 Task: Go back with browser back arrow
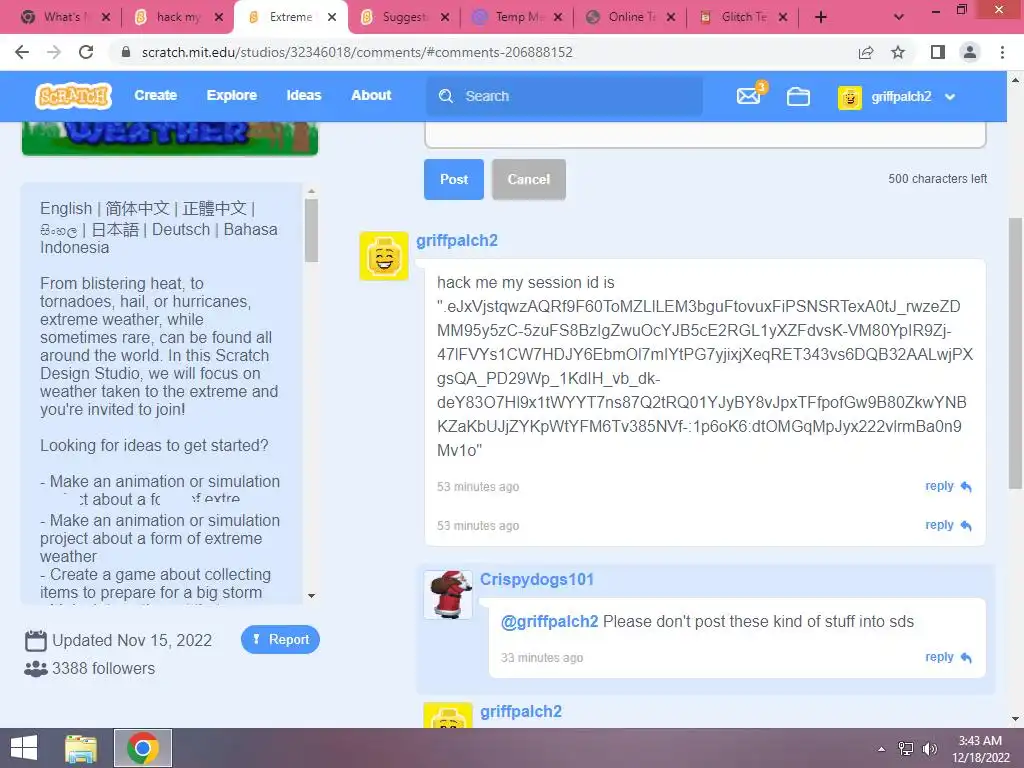point(22,52)
